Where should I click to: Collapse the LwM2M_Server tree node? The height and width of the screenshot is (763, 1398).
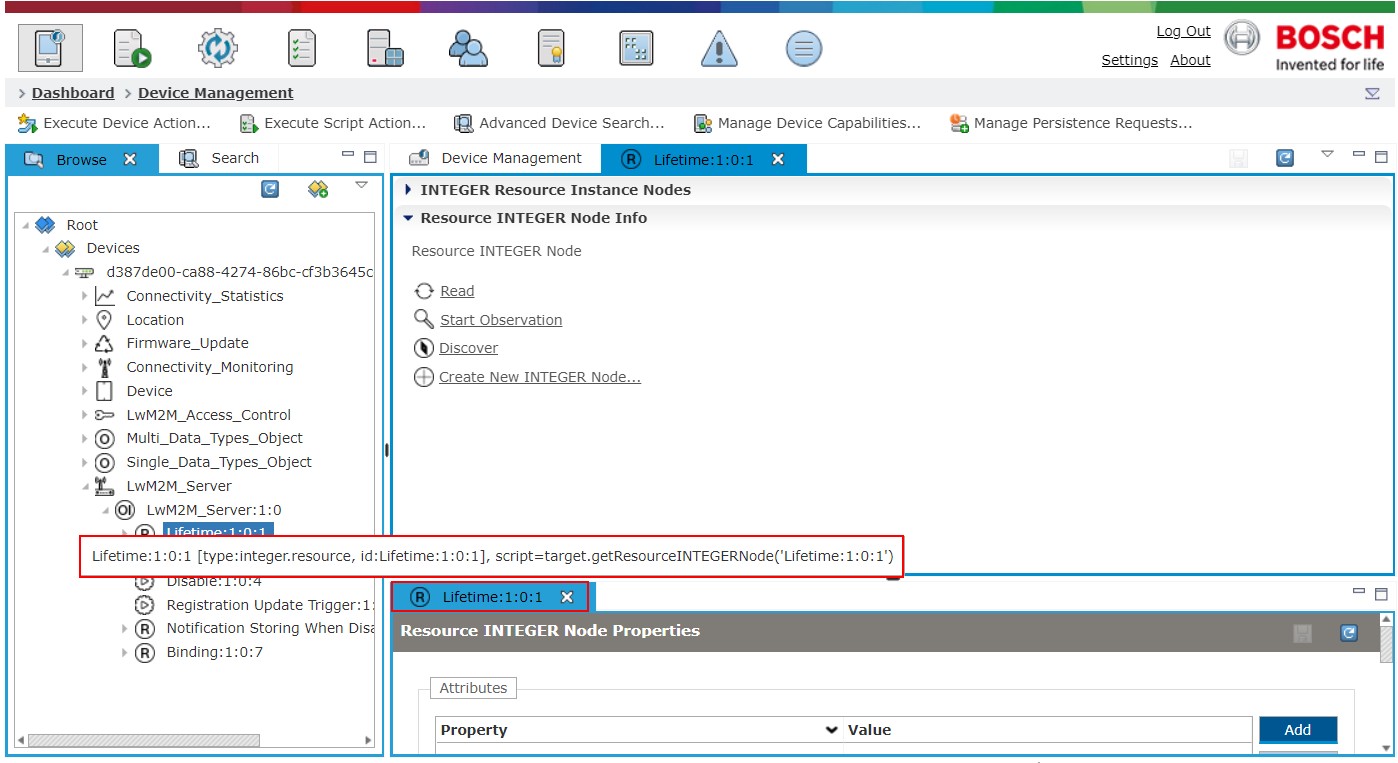pyautogui.click(x=85, y=487)
